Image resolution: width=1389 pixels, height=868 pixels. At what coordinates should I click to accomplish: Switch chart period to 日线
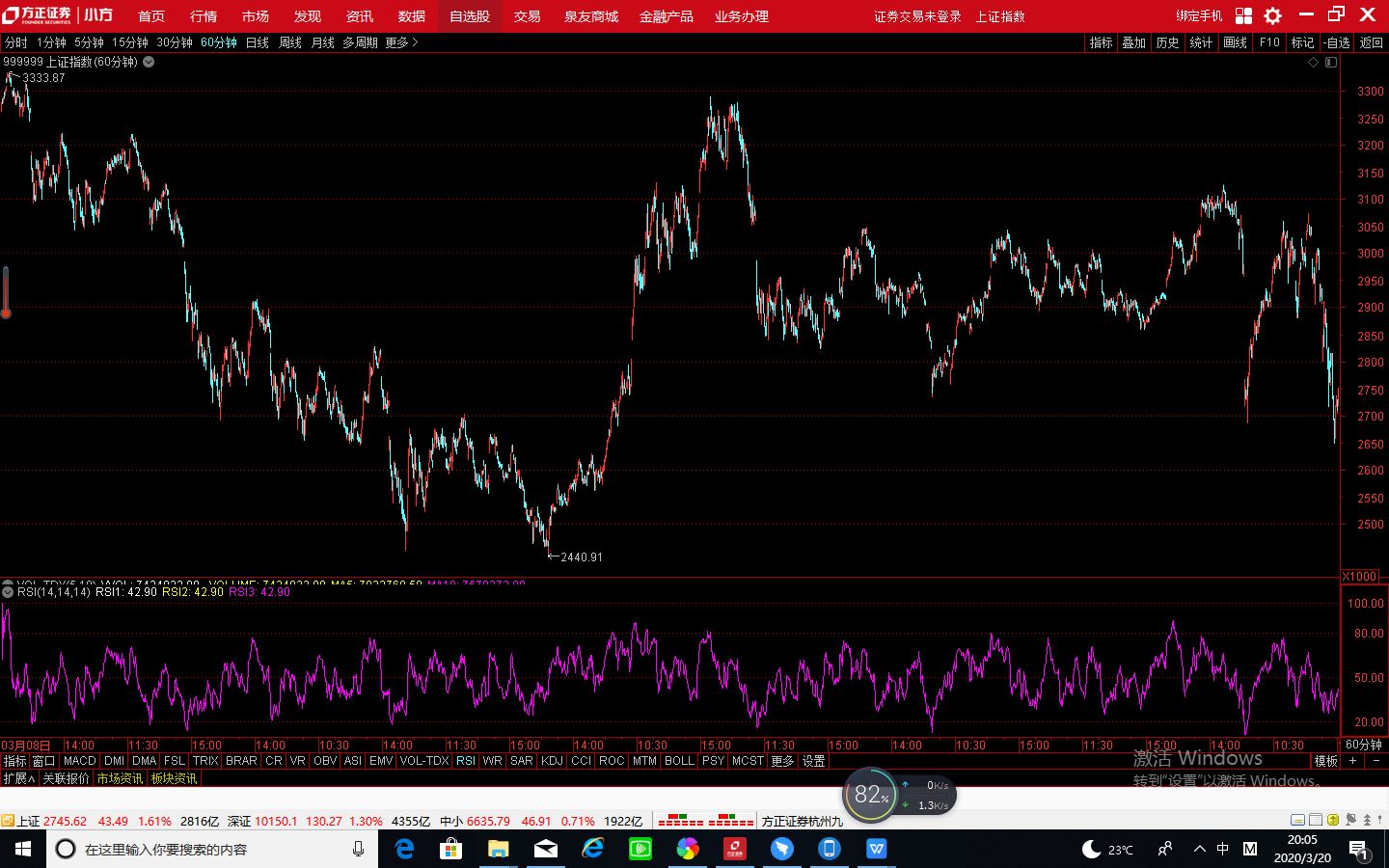(x=258, y=42)
